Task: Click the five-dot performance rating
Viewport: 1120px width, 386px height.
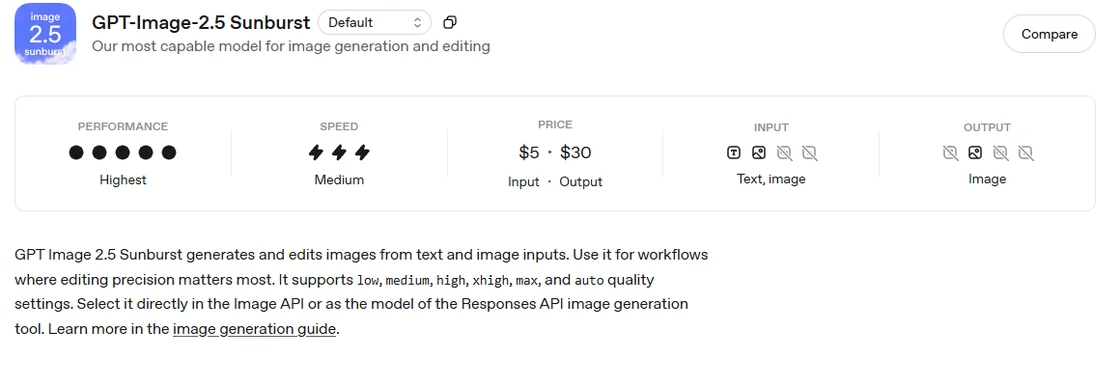Action: coord(122,152)
